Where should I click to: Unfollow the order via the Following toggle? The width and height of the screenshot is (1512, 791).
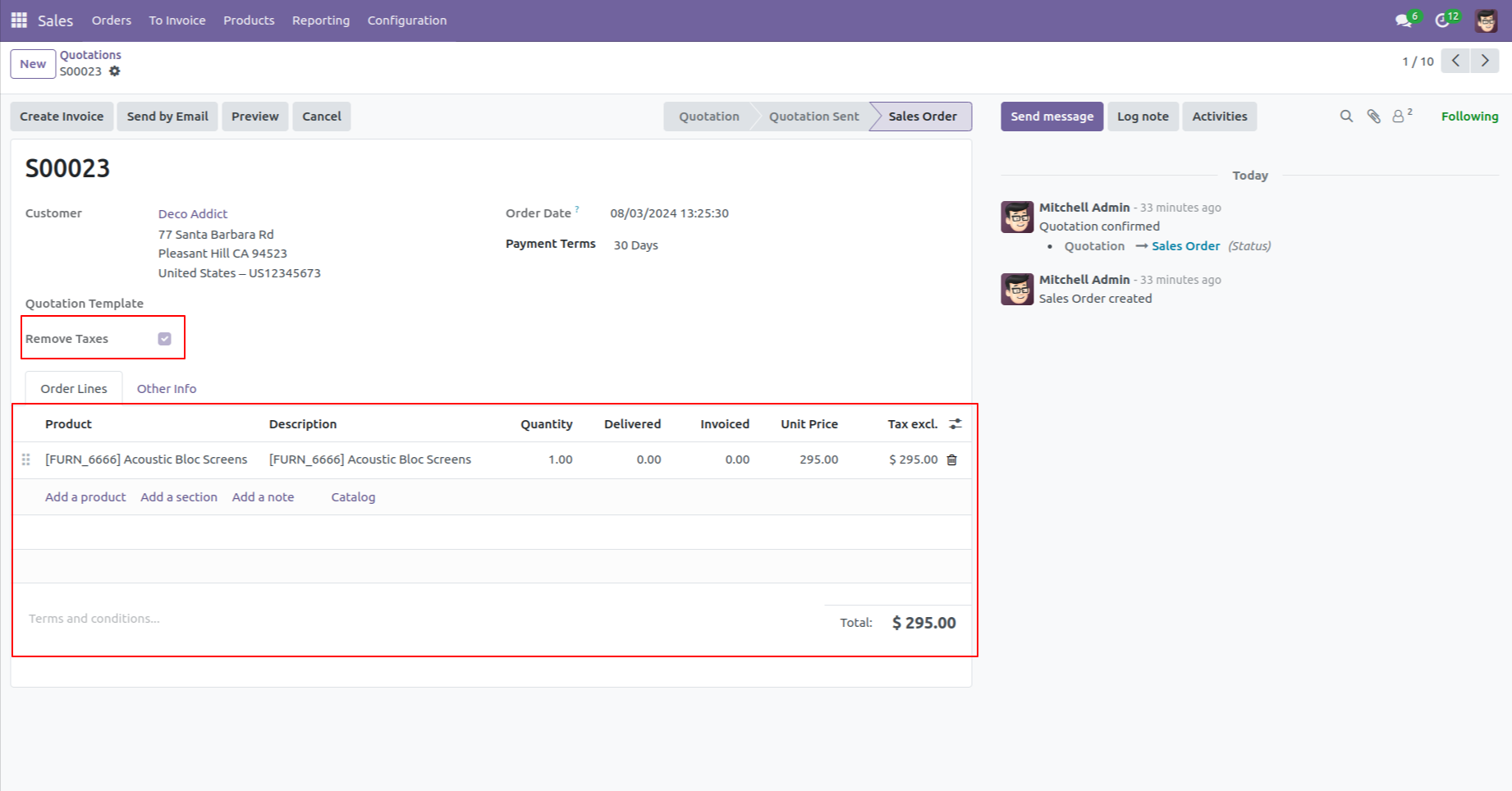coord(1469,116)
